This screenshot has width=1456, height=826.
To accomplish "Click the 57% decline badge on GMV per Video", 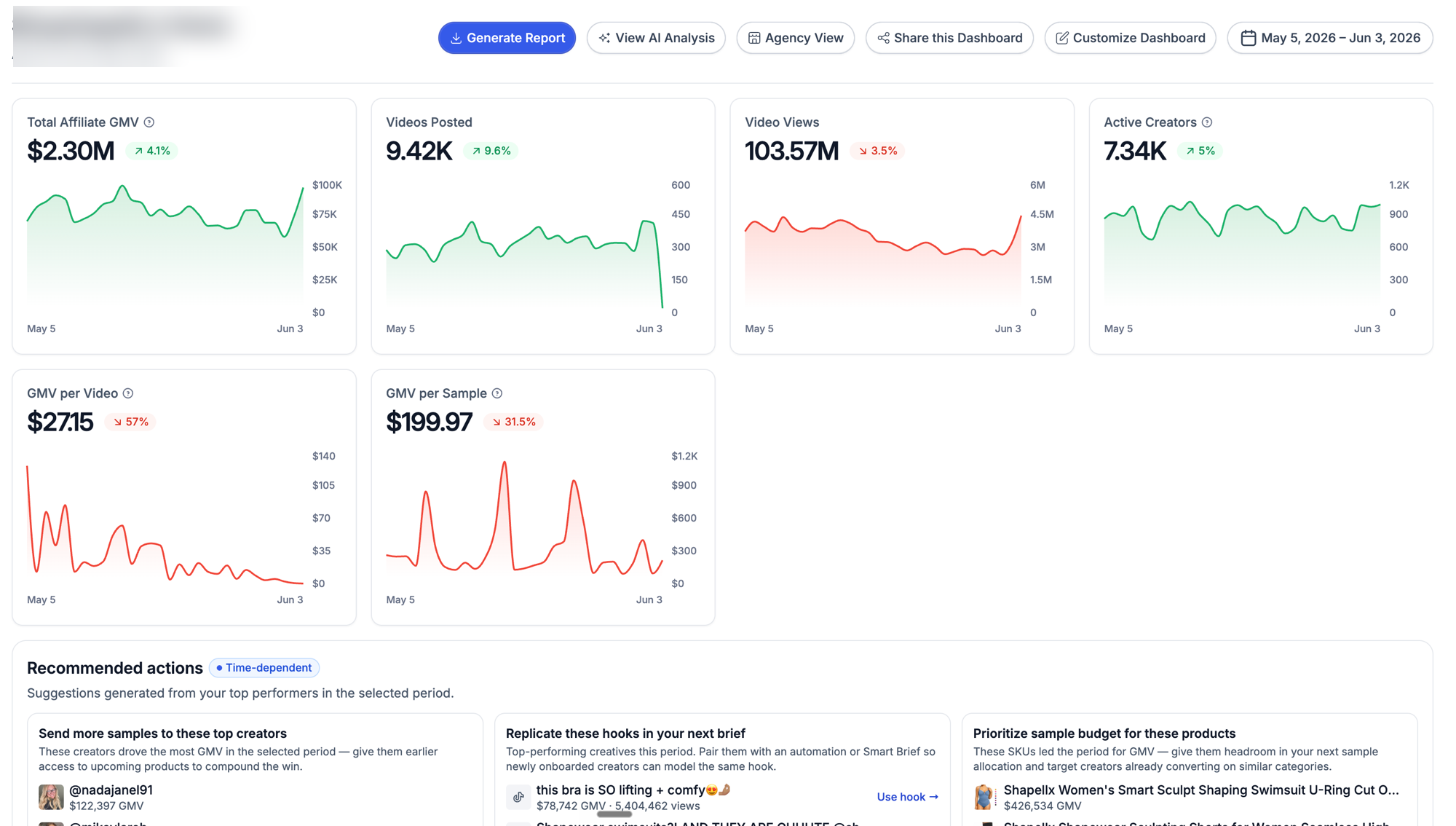I will coord(130,422).
